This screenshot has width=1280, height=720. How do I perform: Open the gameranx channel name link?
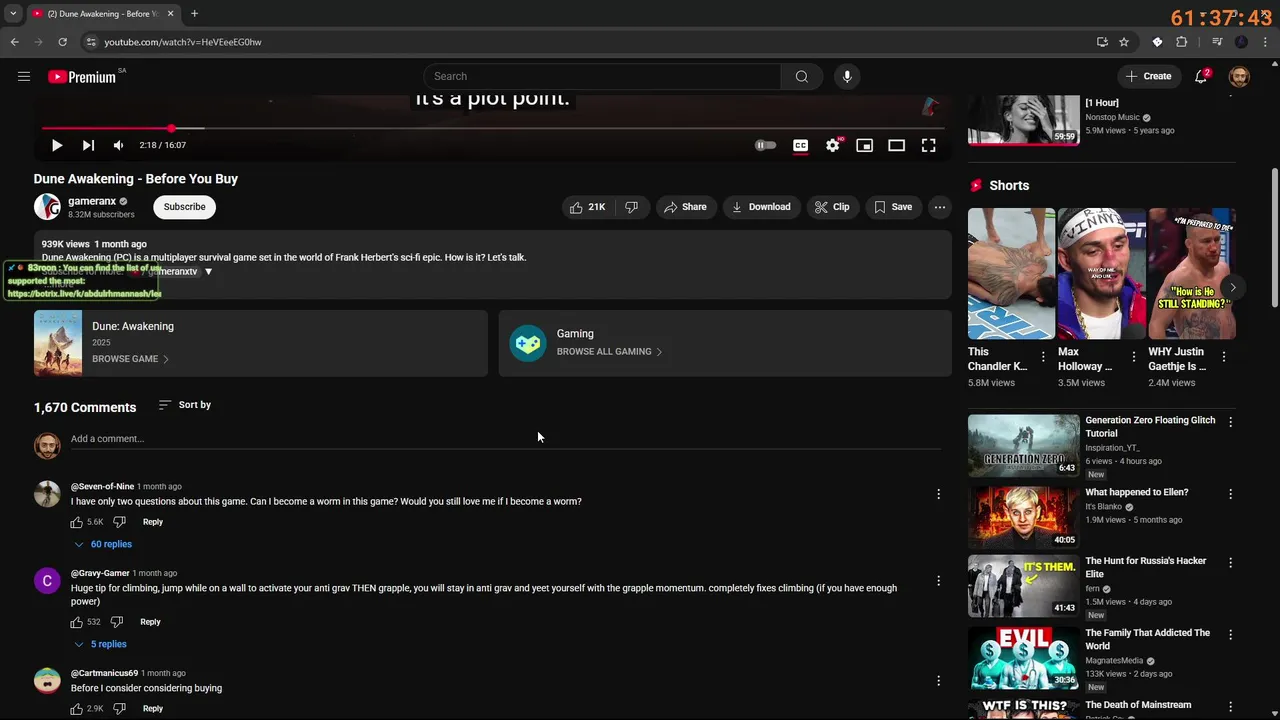click(x=92, y=201)
